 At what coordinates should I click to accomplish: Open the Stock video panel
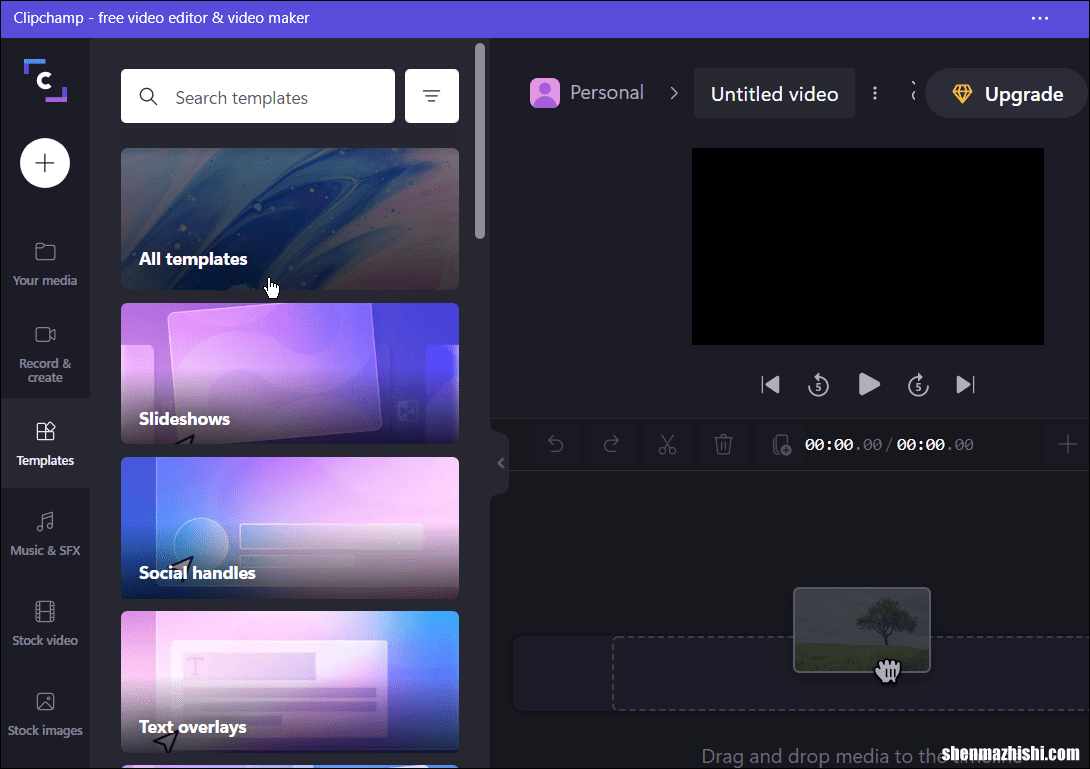(45, 624)
